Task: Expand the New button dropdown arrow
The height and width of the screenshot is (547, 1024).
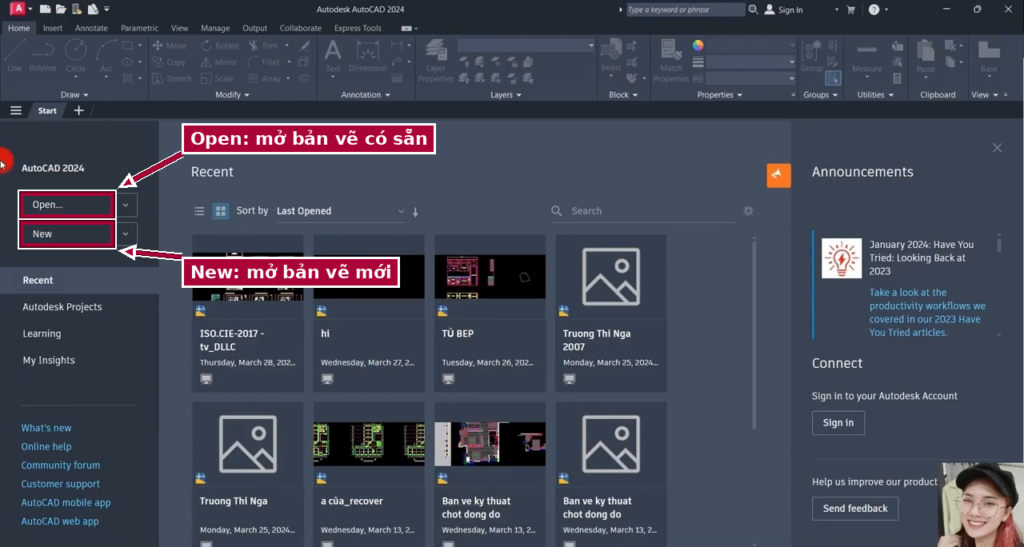Action: point(125,234)
